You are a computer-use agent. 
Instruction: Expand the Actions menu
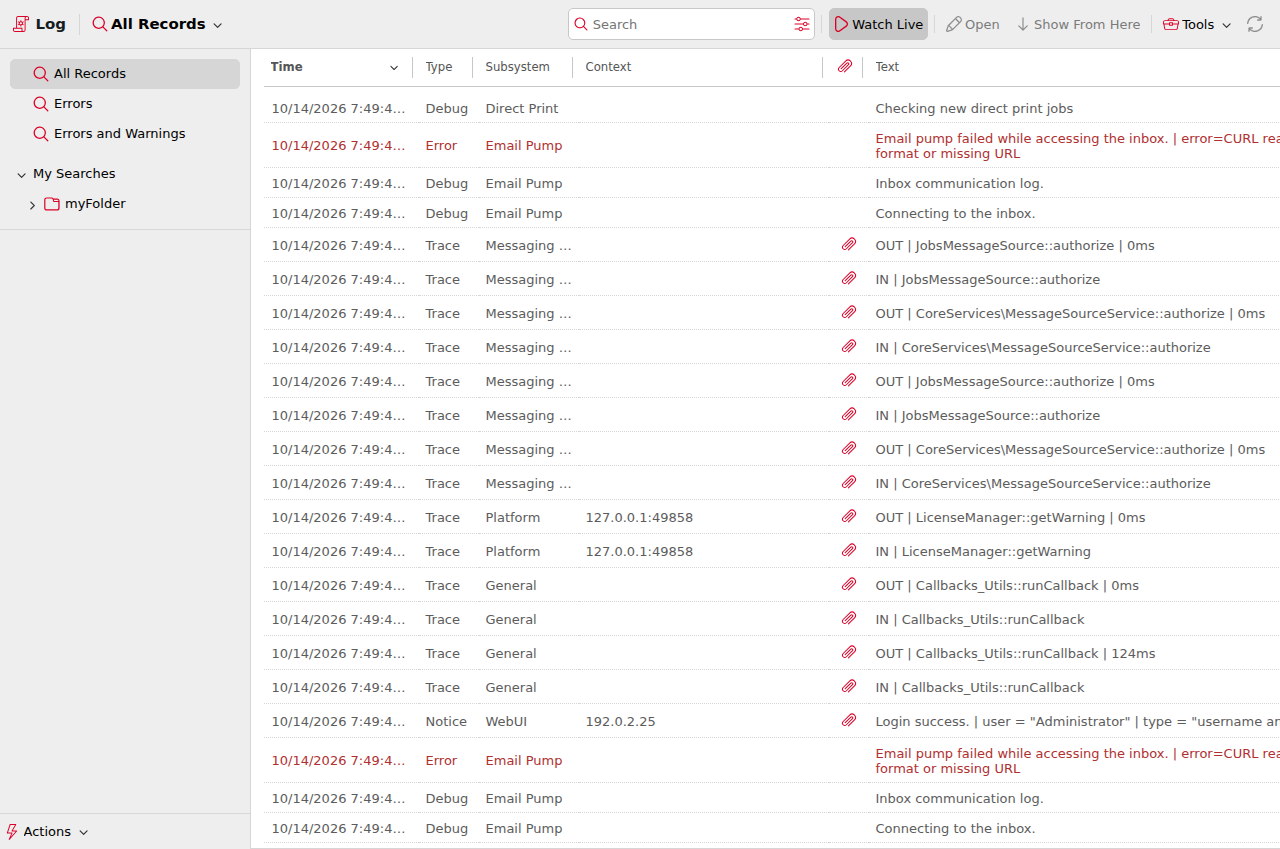click(47, 832)
